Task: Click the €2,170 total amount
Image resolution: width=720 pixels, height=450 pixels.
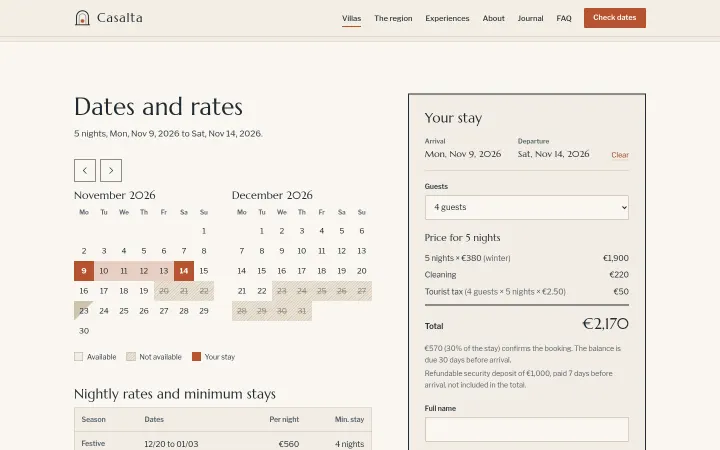Action: (x=606, y=324)
